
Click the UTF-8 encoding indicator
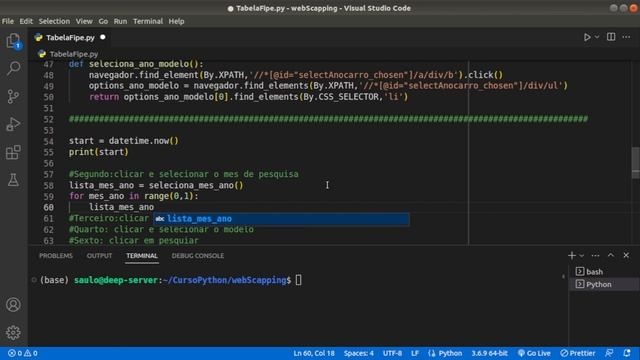[x=392, y=353]
